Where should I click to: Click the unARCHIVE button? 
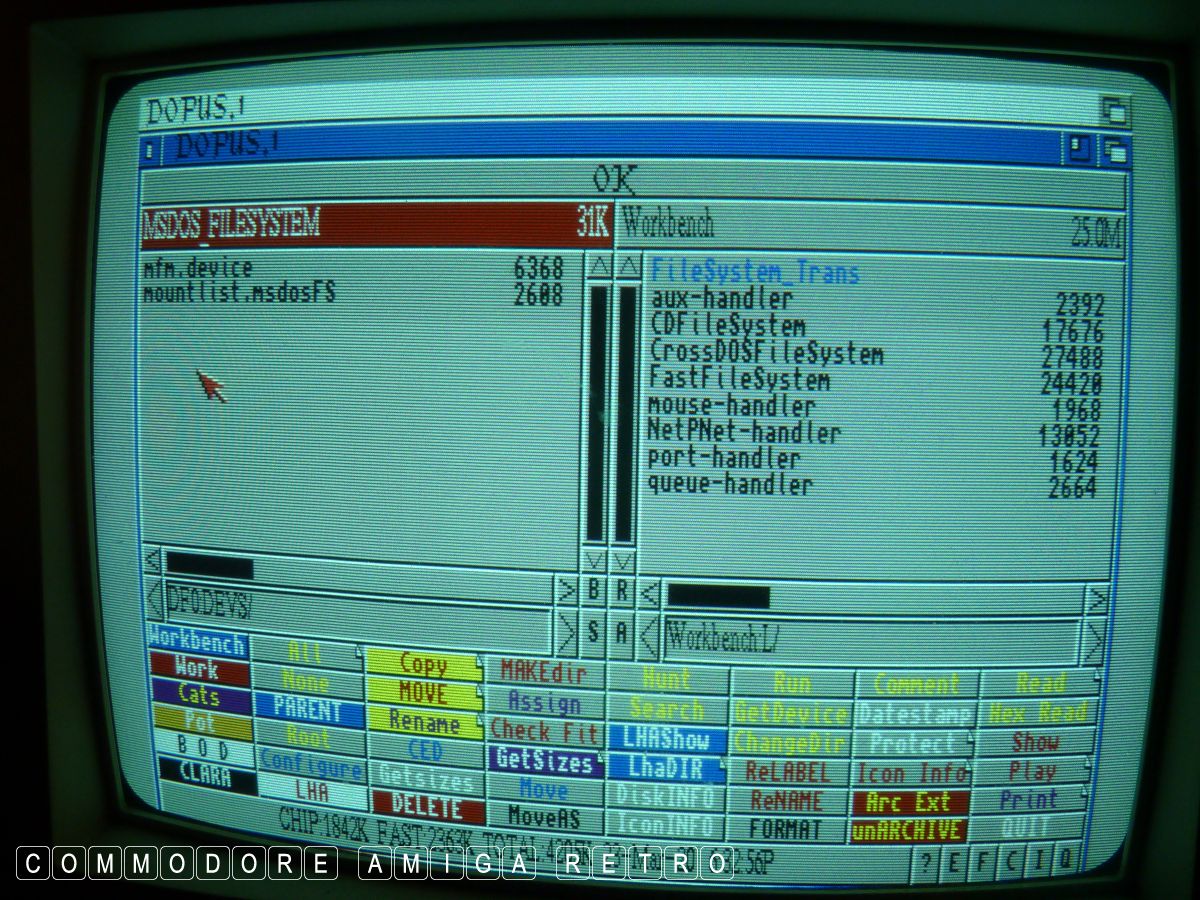tap(908, 831)
